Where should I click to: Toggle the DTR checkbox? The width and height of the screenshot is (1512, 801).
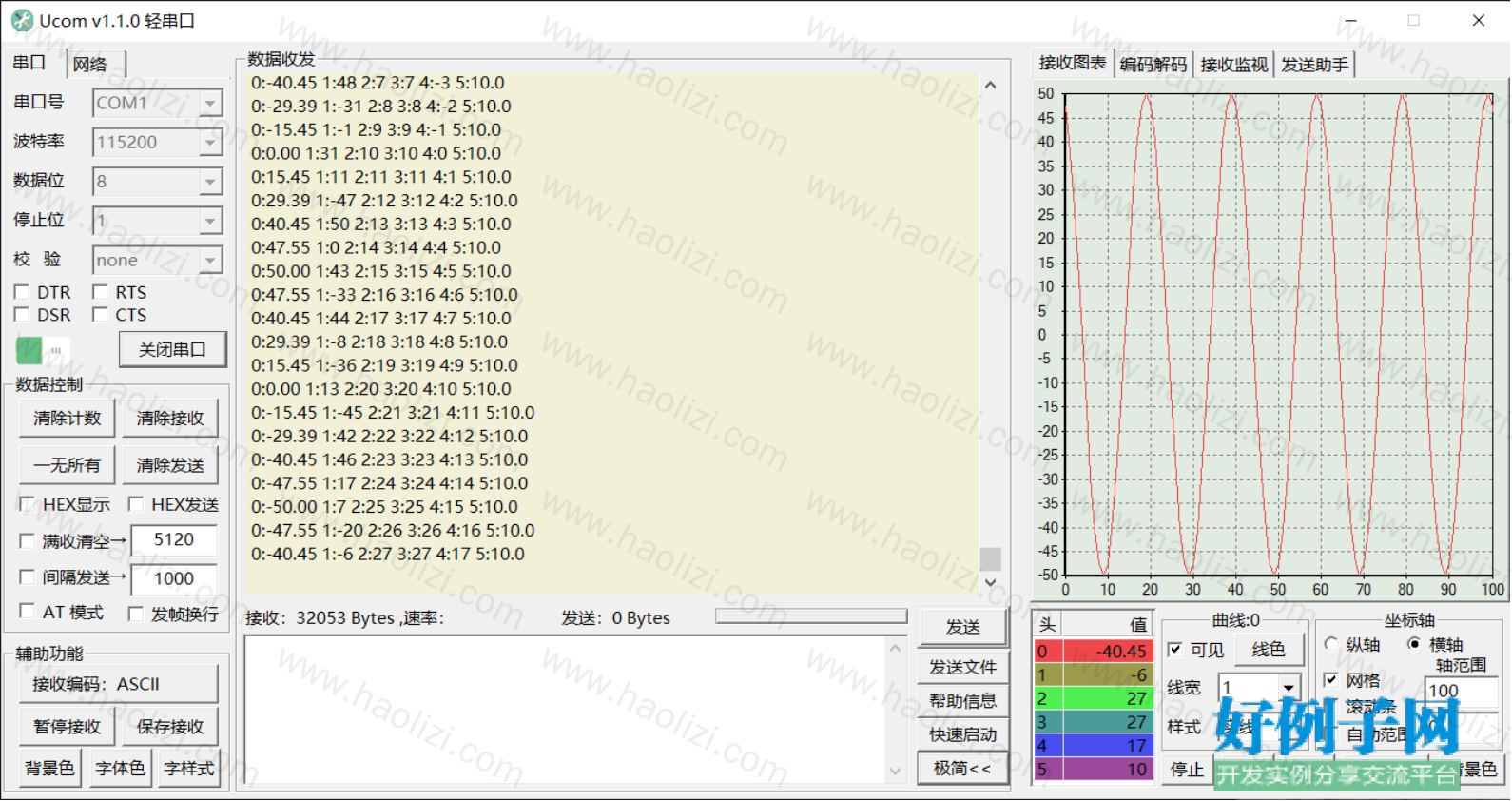(22, 292)
